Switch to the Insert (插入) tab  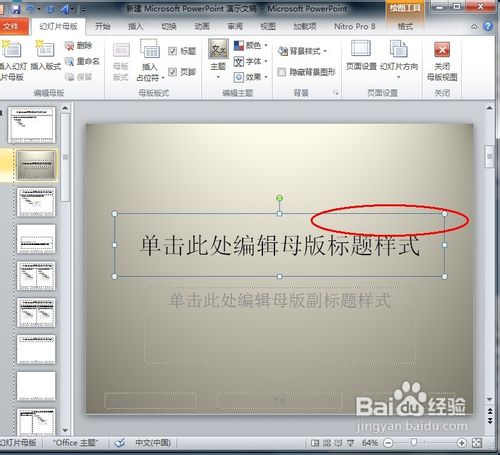click(x=135, y=26)
